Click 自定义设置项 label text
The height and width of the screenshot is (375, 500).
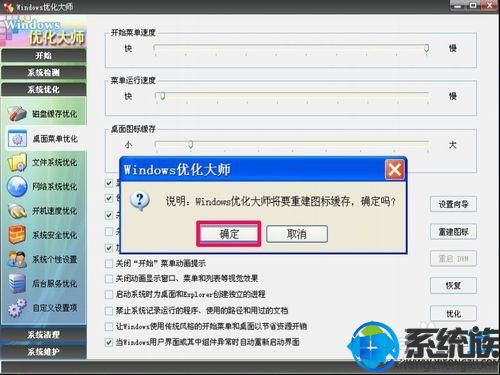[55, 307]
